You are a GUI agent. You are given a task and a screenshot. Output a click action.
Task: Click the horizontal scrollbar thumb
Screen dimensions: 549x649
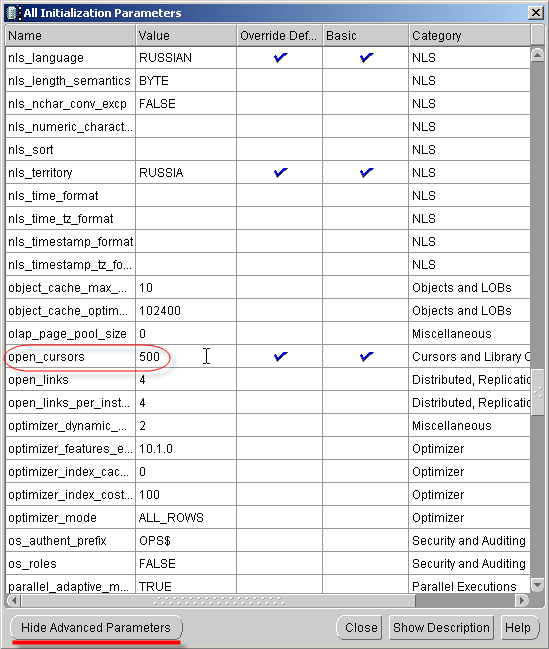218,600
